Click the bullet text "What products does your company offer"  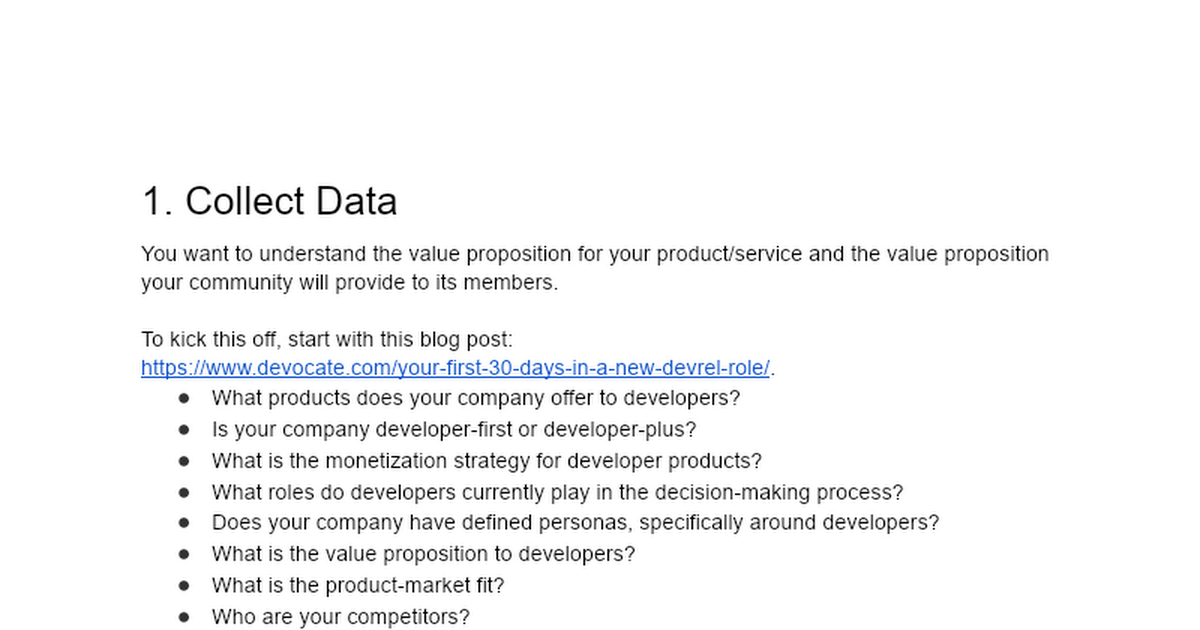point(476,398)
